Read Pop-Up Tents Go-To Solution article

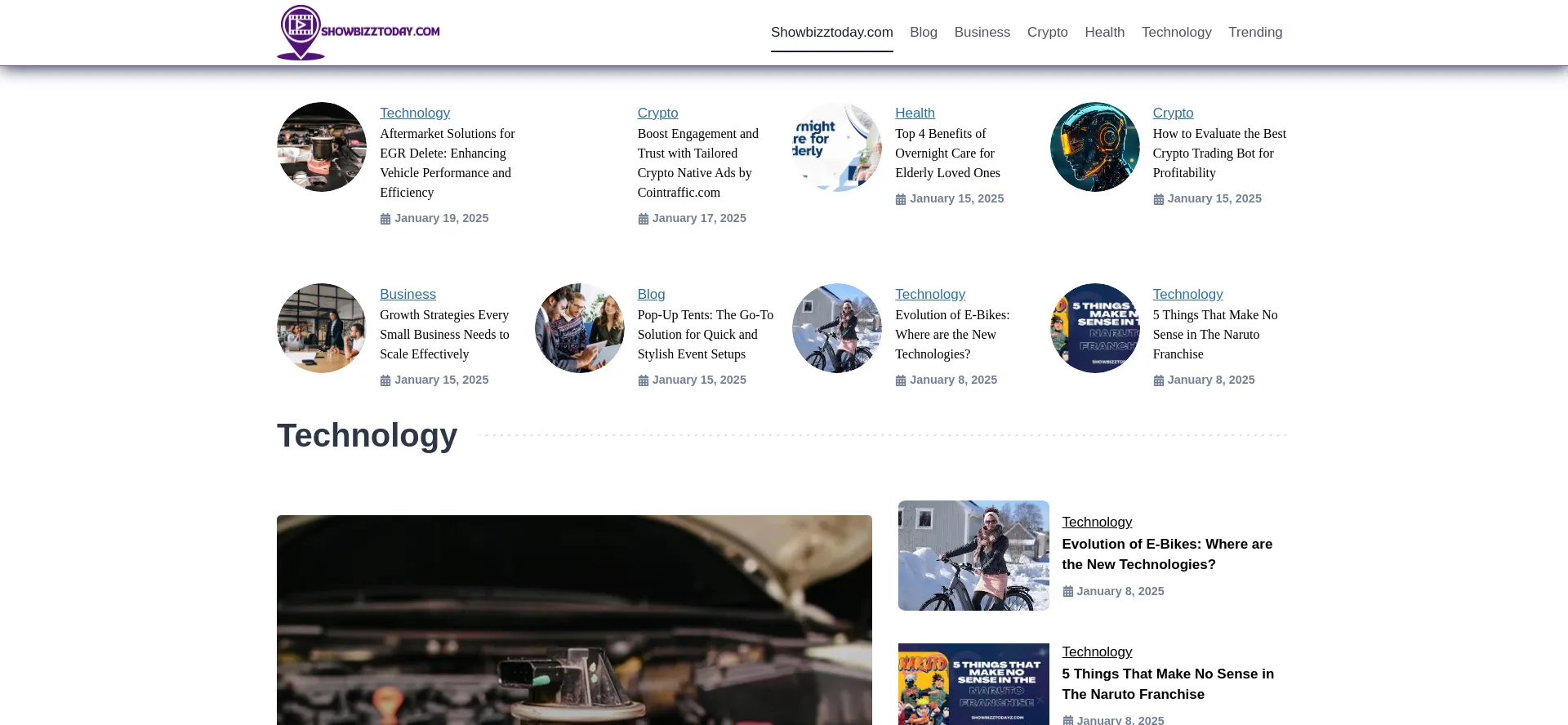click(706, 335)
